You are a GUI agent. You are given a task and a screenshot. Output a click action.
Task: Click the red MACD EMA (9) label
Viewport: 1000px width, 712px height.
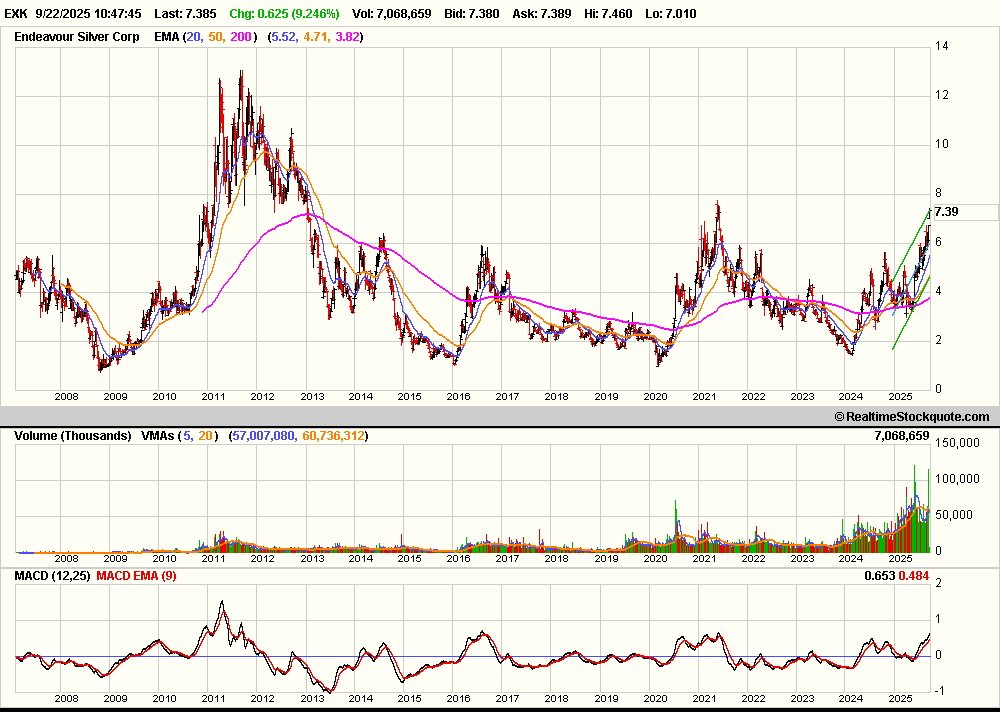136,575
